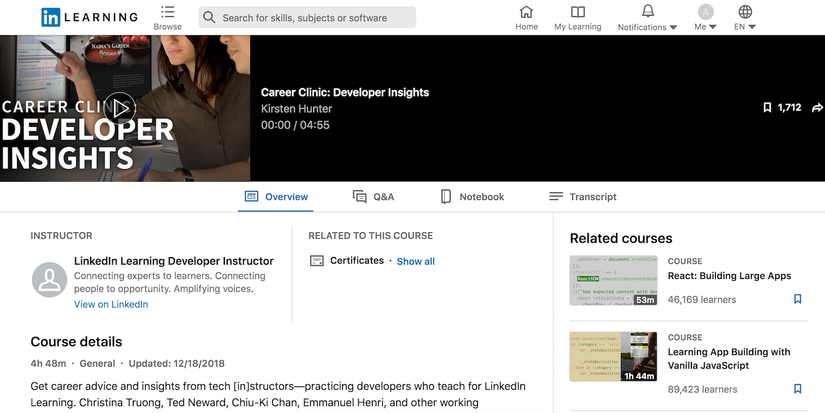Click the Updated: 12/18/2018 text
Image resolution: width=825 pixels, height=413 pixels.
pos(177,364)
